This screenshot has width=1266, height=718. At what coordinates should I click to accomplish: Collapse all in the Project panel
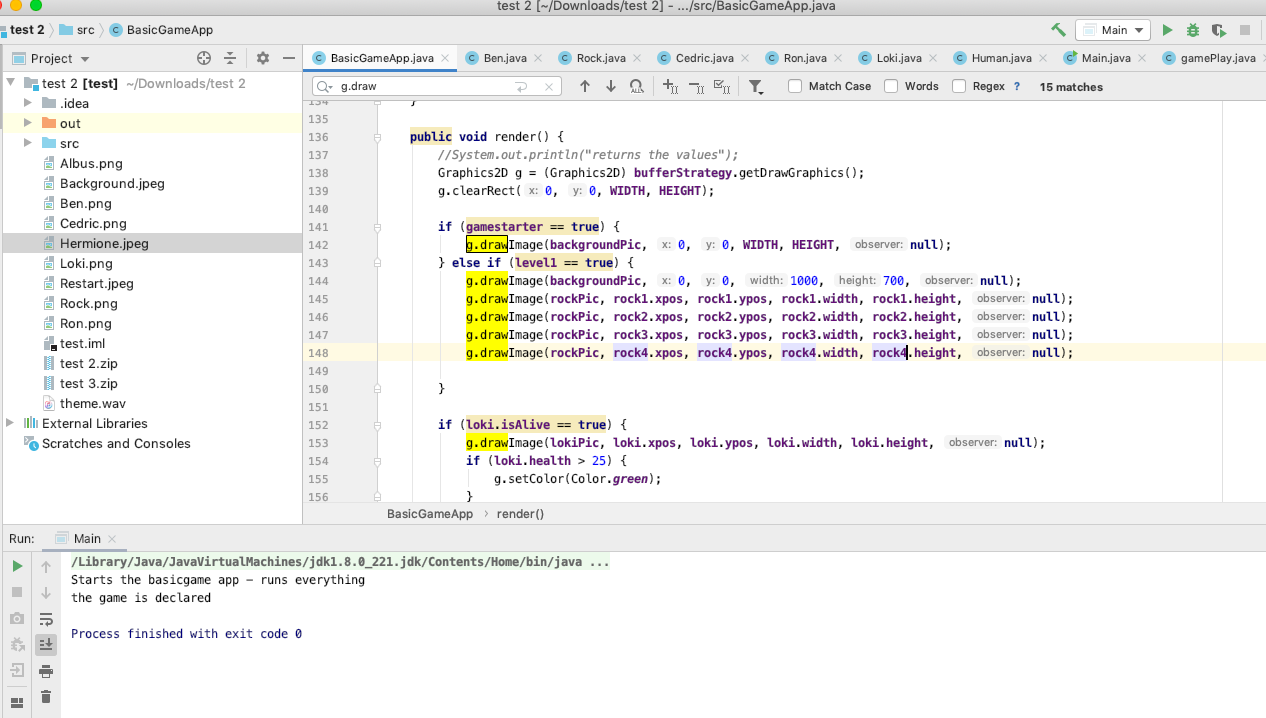pos(230,59)
